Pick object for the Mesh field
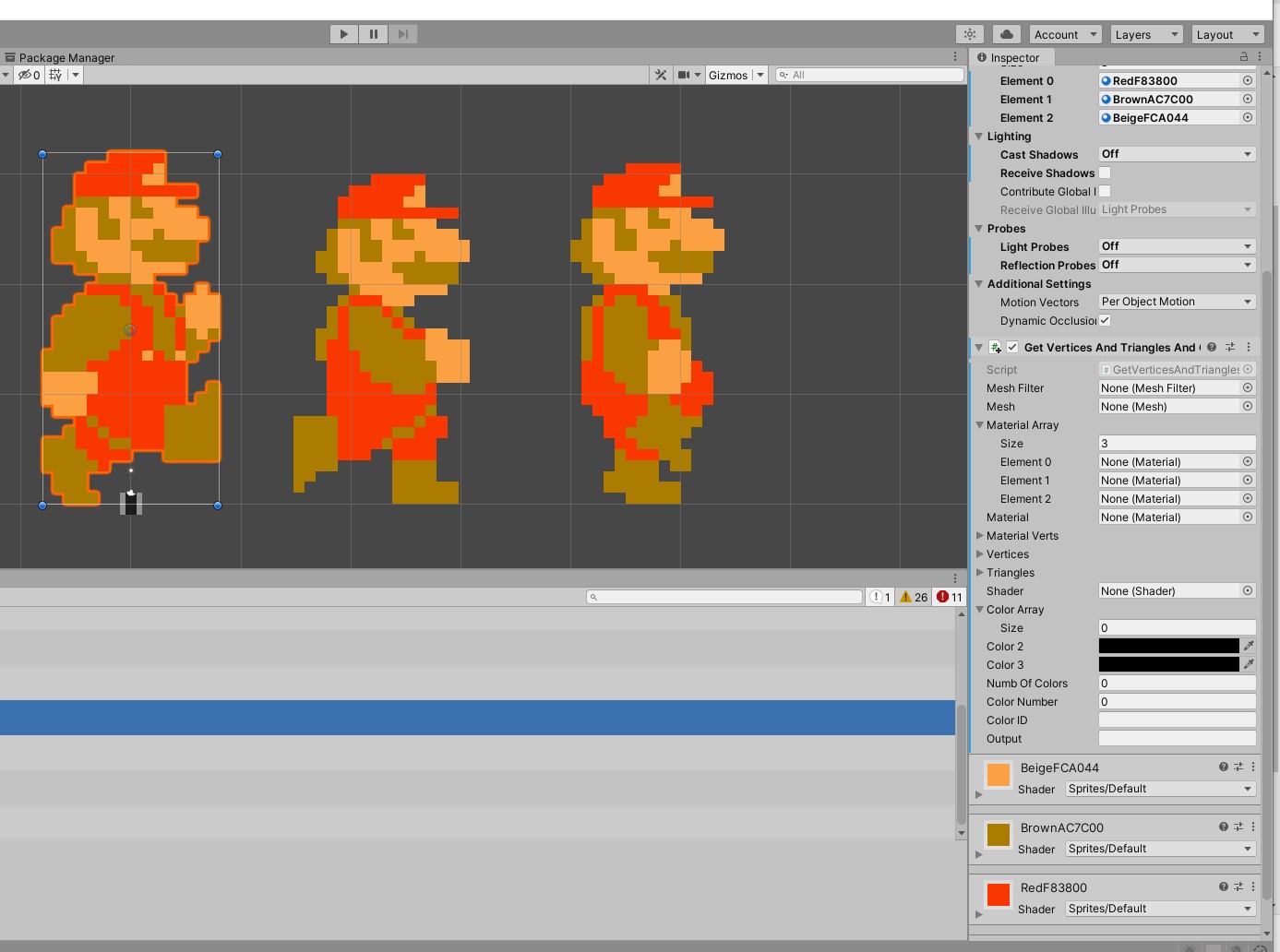Screen dimensions: 1280x952 coord(1248,406)
